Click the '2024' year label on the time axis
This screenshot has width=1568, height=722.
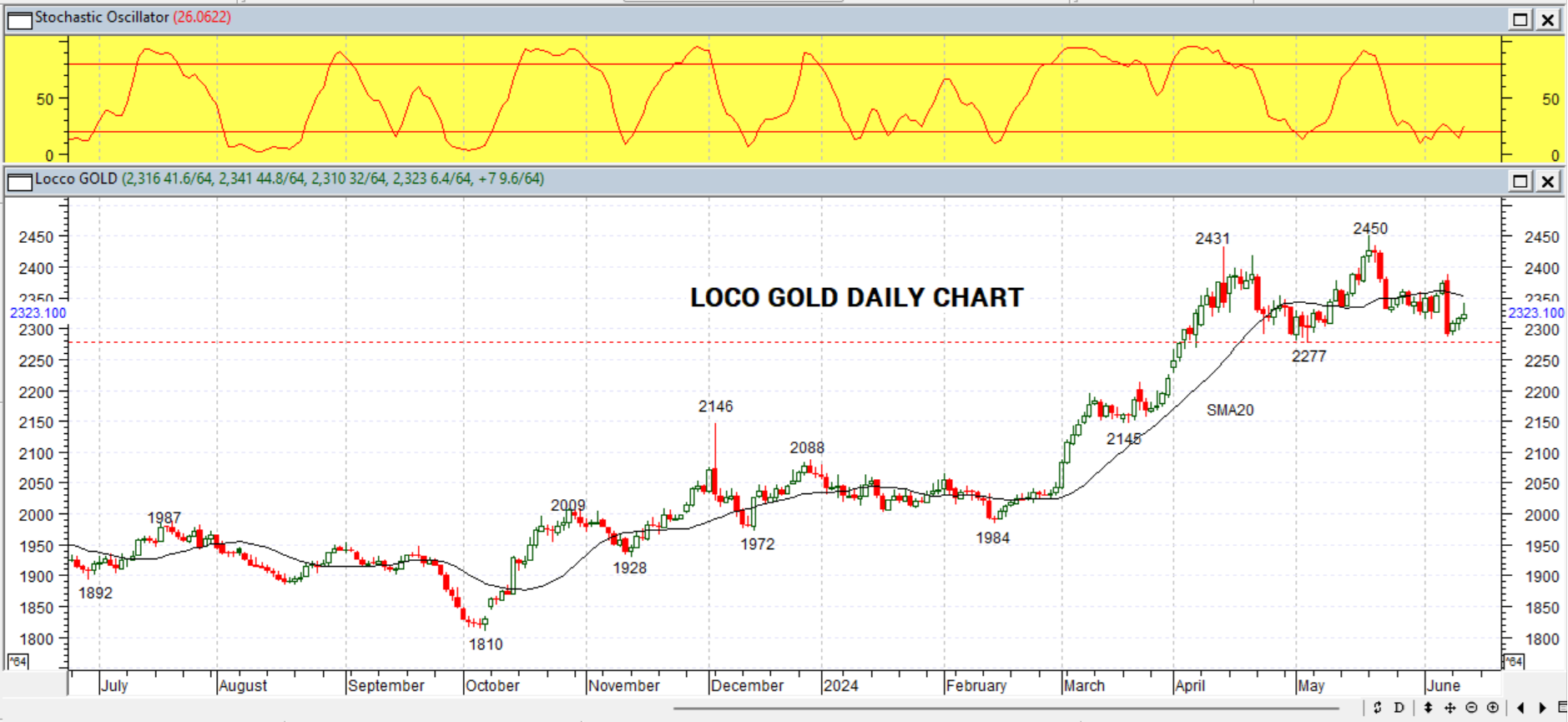pyautogui.click(x=840, y=685)
